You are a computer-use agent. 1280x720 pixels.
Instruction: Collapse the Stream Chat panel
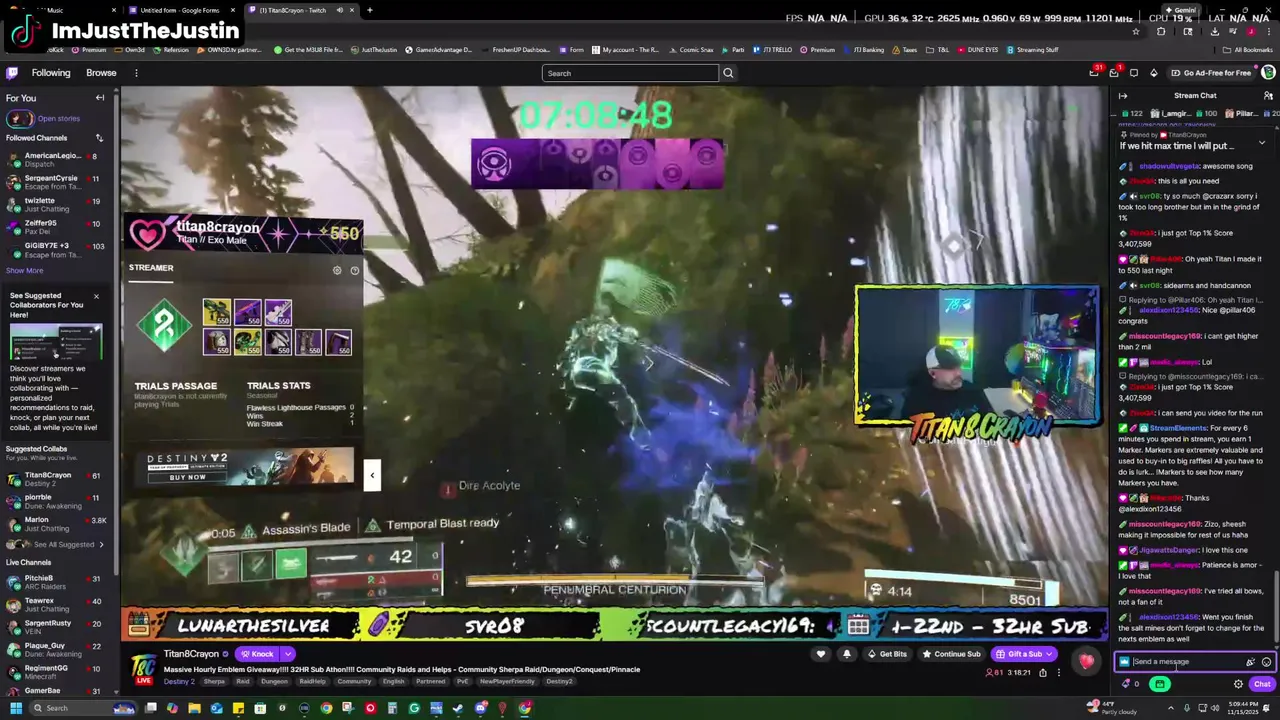tap(1123, 96)
